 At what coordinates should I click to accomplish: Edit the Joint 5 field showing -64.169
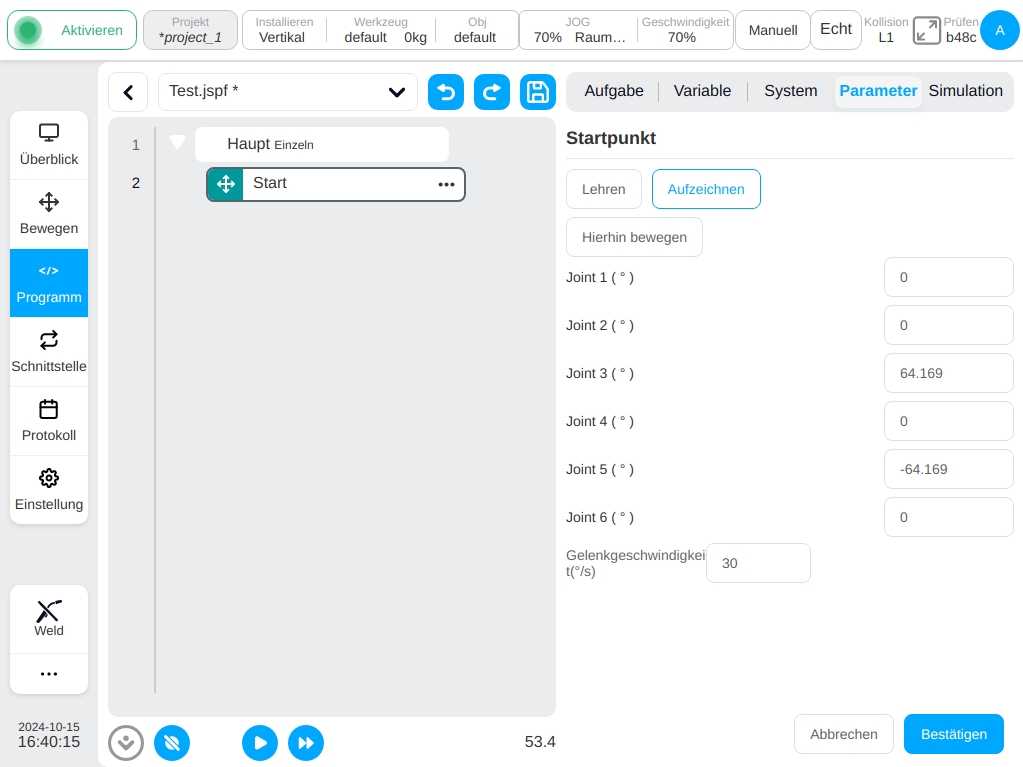coord(949,469)
